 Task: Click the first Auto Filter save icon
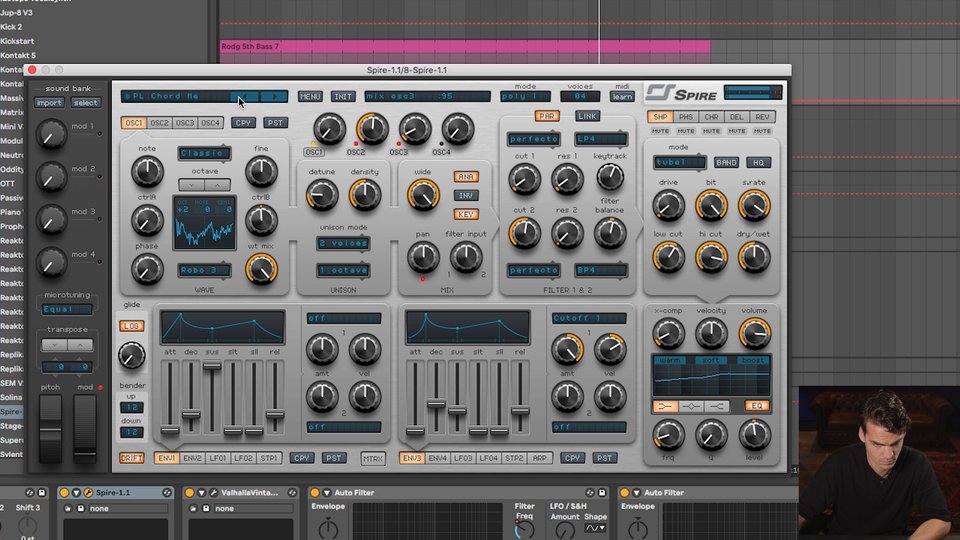602,492
